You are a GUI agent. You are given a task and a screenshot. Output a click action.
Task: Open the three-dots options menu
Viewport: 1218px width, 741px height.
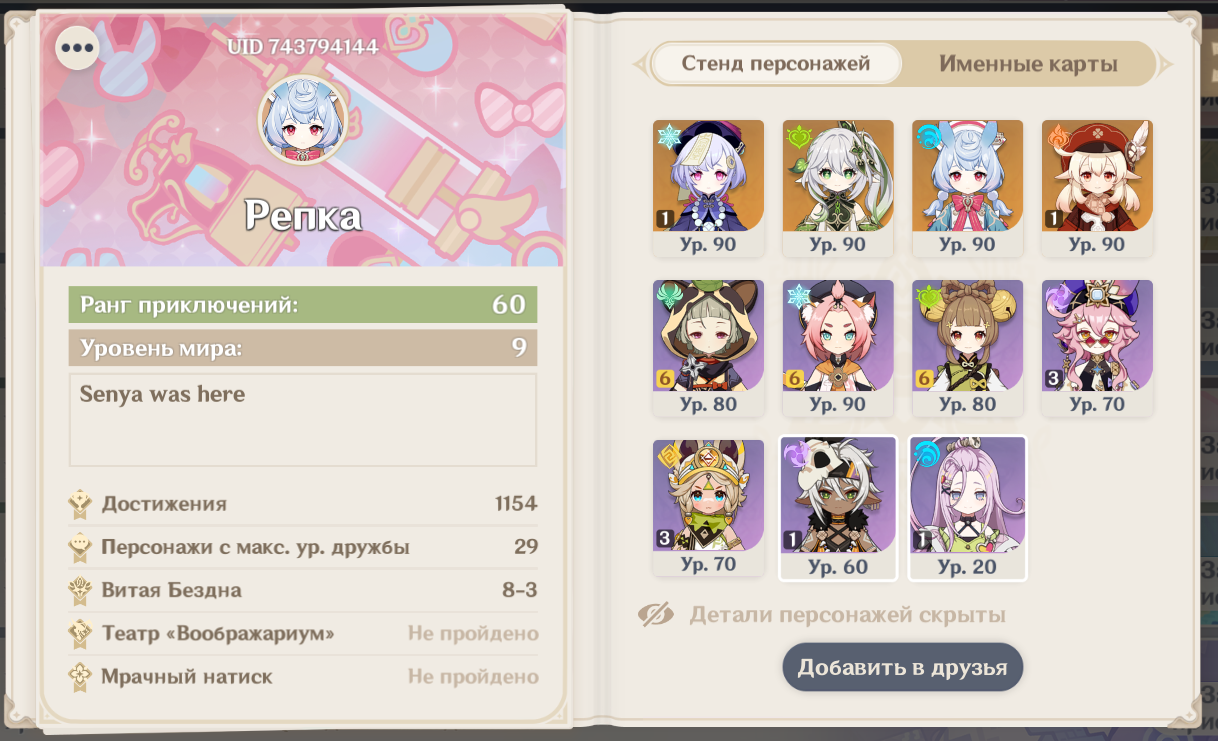[x=77, y=47]
